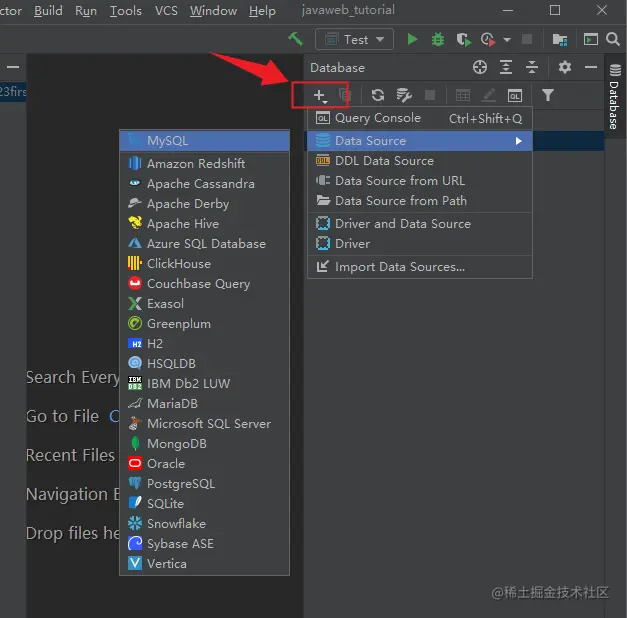627x618 pixels.
Task: Click the Run Anything terminal-window icon
Action: tap(591, 39)
